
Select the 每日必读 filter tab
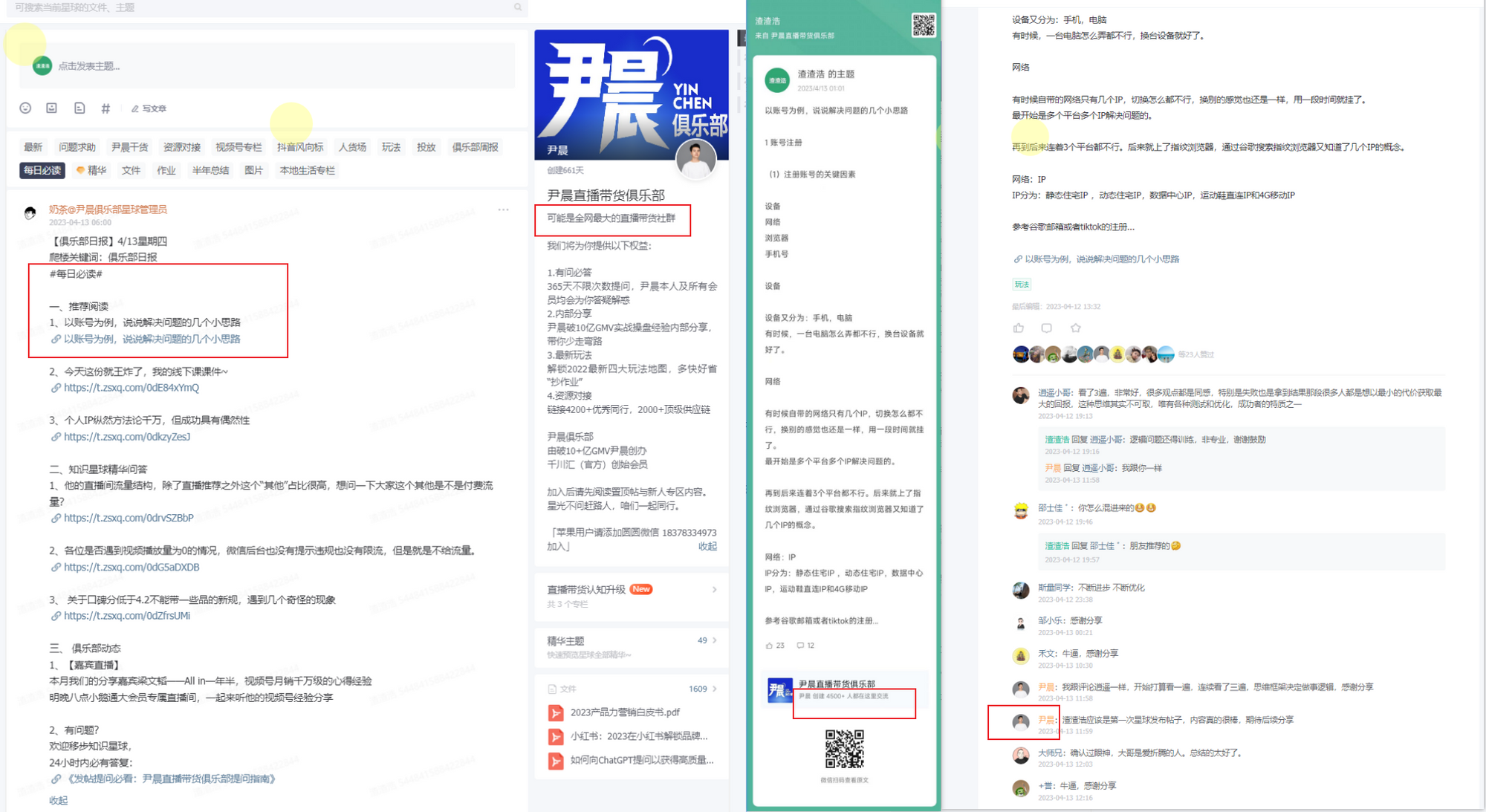coord(42,170)
